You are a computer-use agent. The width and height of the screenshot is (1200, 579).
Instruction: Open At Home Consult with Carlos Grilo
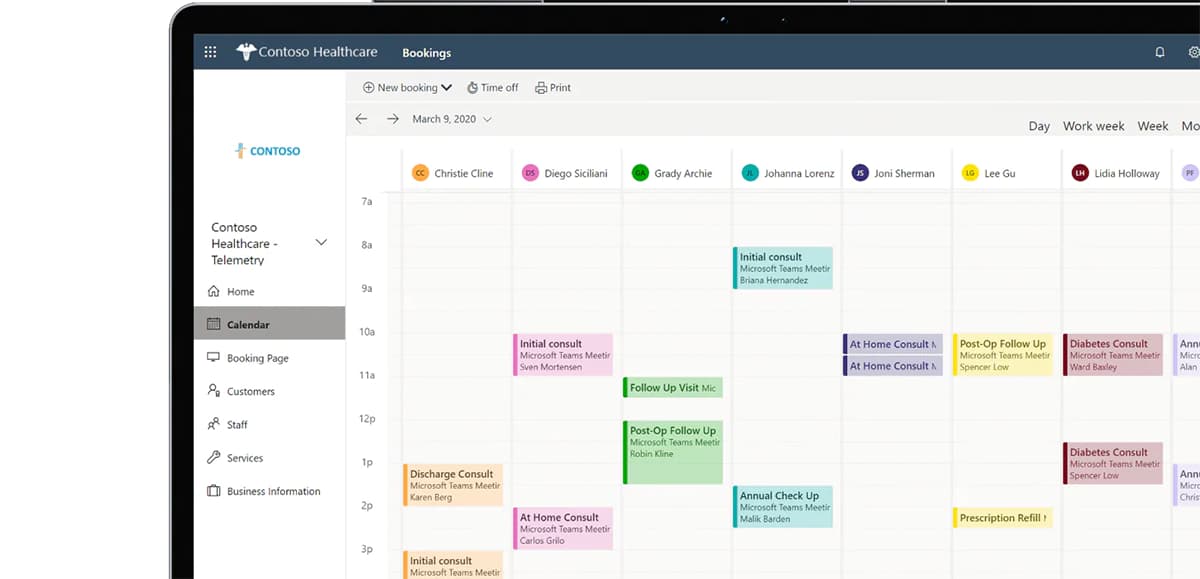[563, 529]
